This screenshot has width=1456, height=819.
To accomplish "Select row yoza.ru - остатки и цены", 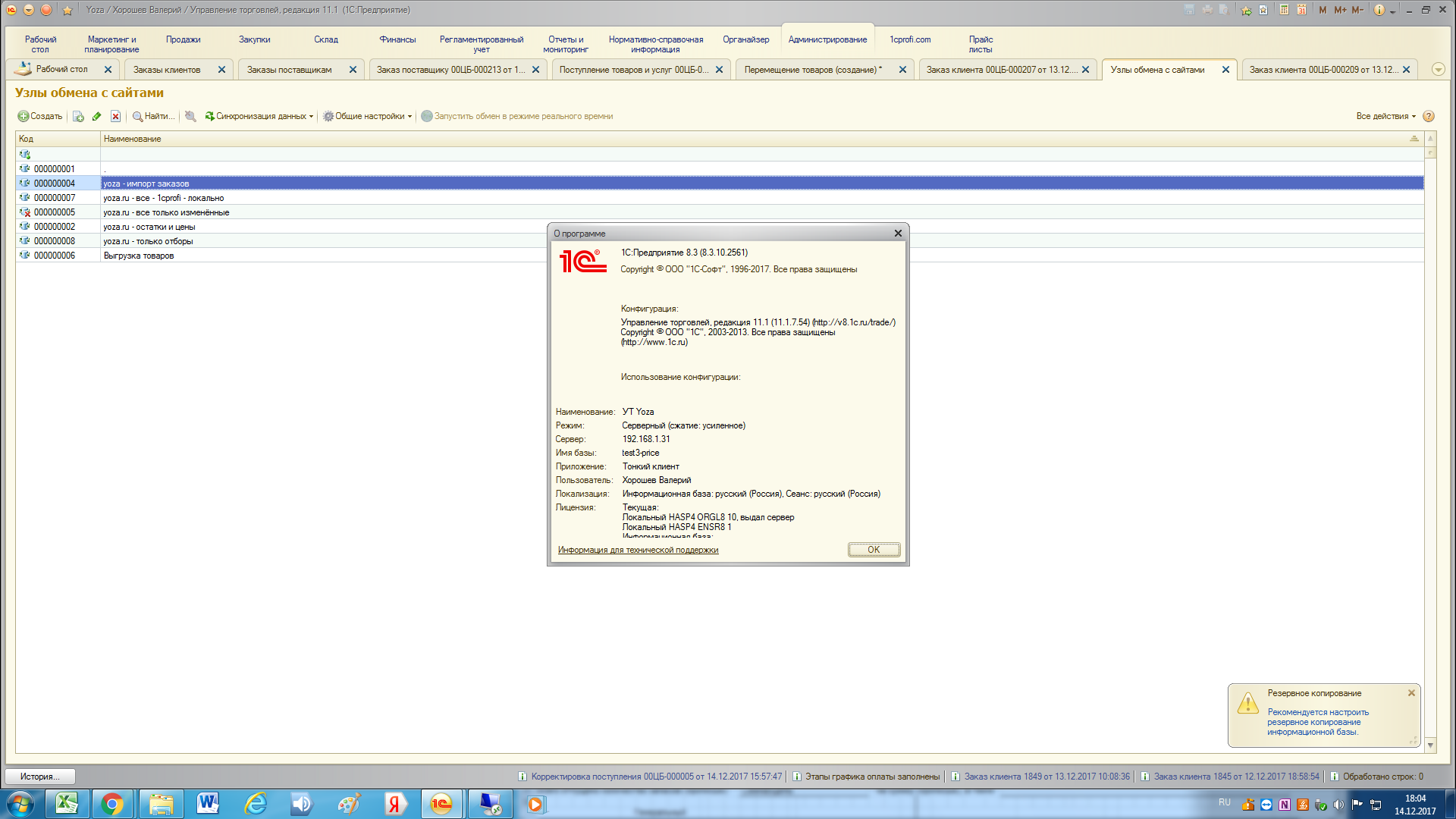I will point(149,227).
